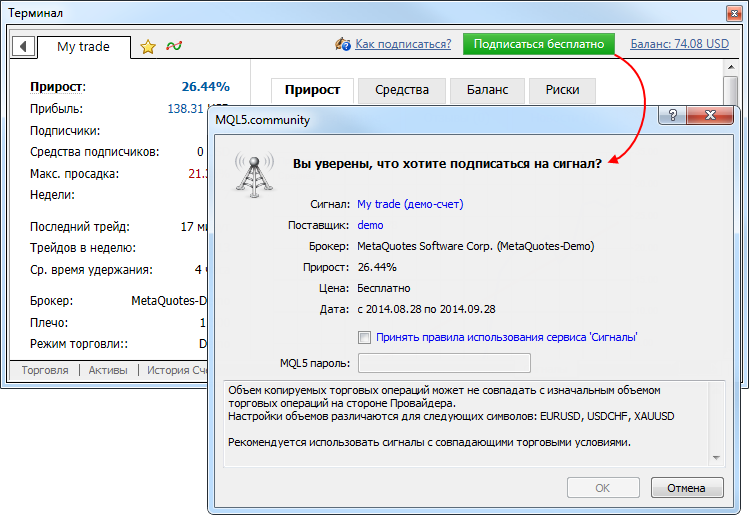Select the My trade tab
The height and width of the screenshot is (515, 749).
(x=84, y=47)
